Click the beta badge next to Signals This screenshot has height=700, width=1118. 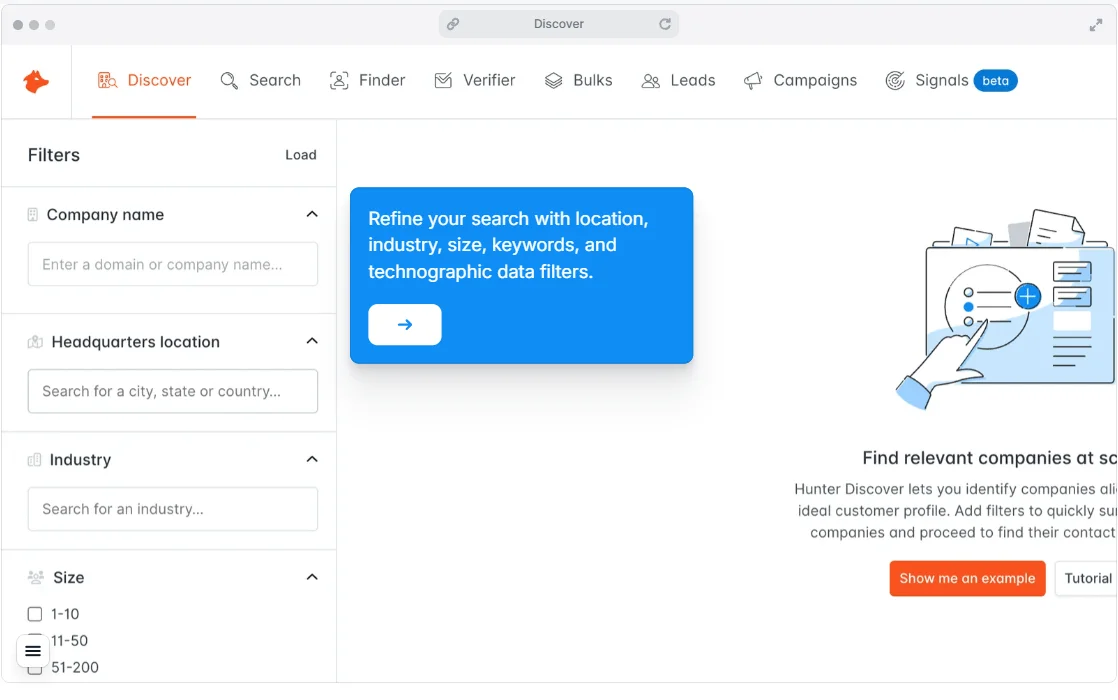click(x=995, y=81)
